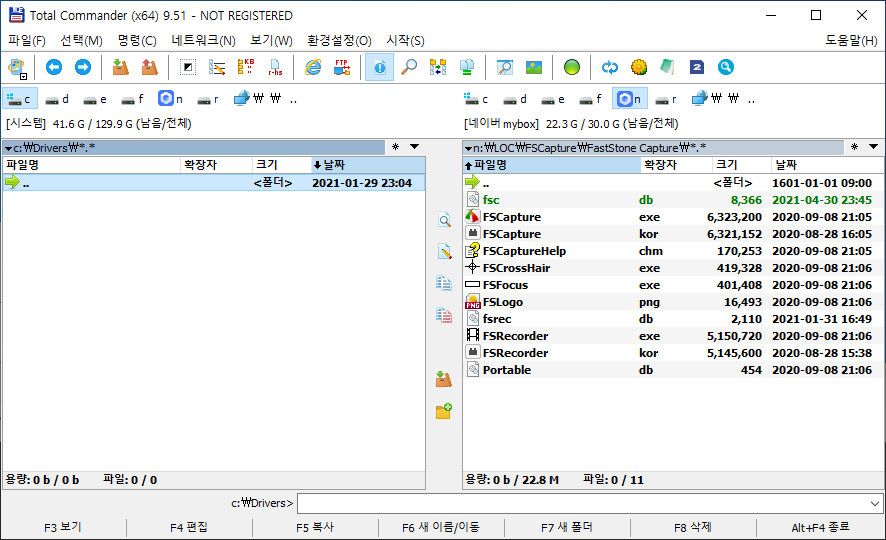Click the magnifier view icon in middle bar
This screenshot has height=540, width=886.
point(444,220)
